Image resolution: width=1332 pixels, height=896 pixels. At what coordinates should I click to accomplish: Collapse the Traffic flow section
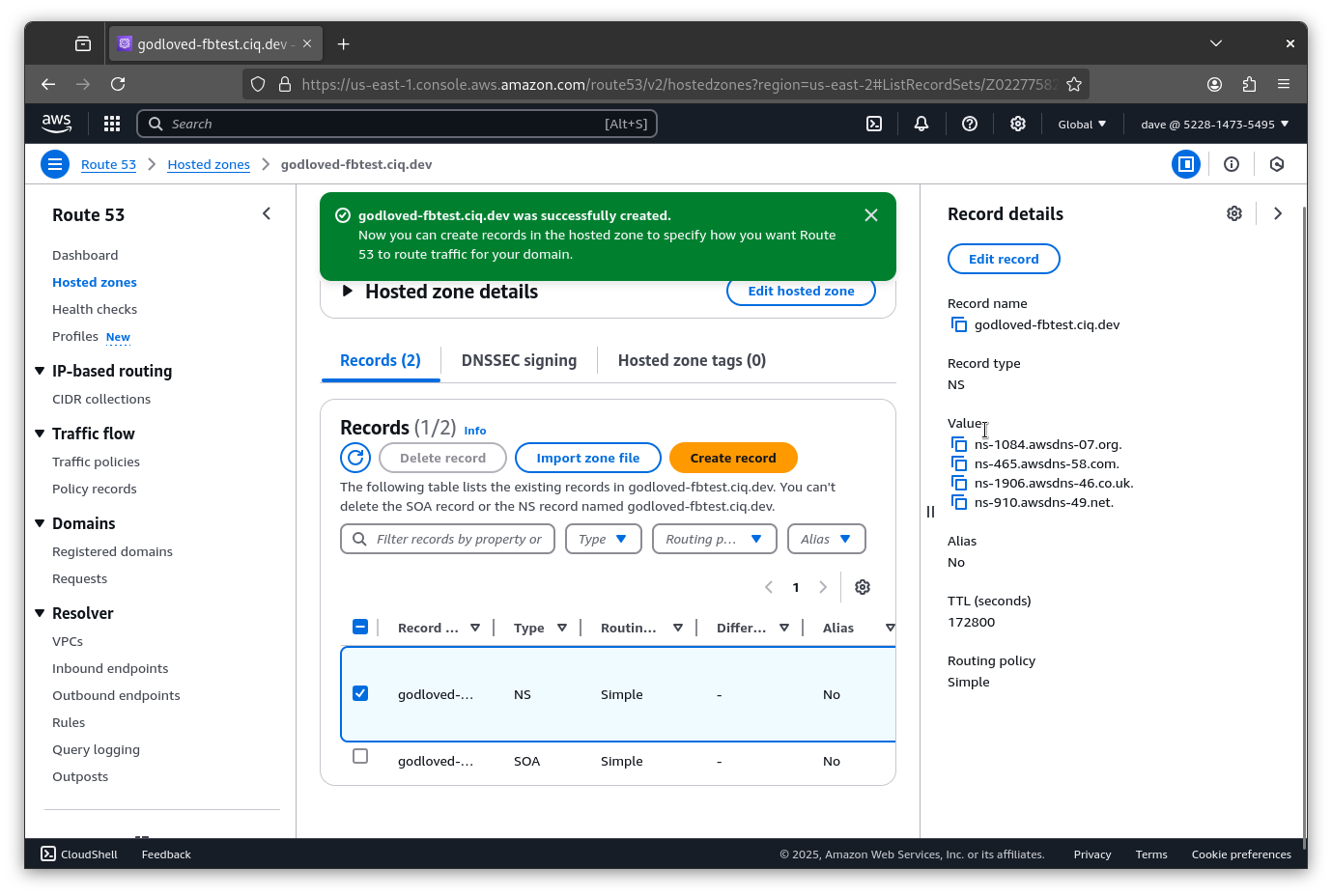(40, 434)
